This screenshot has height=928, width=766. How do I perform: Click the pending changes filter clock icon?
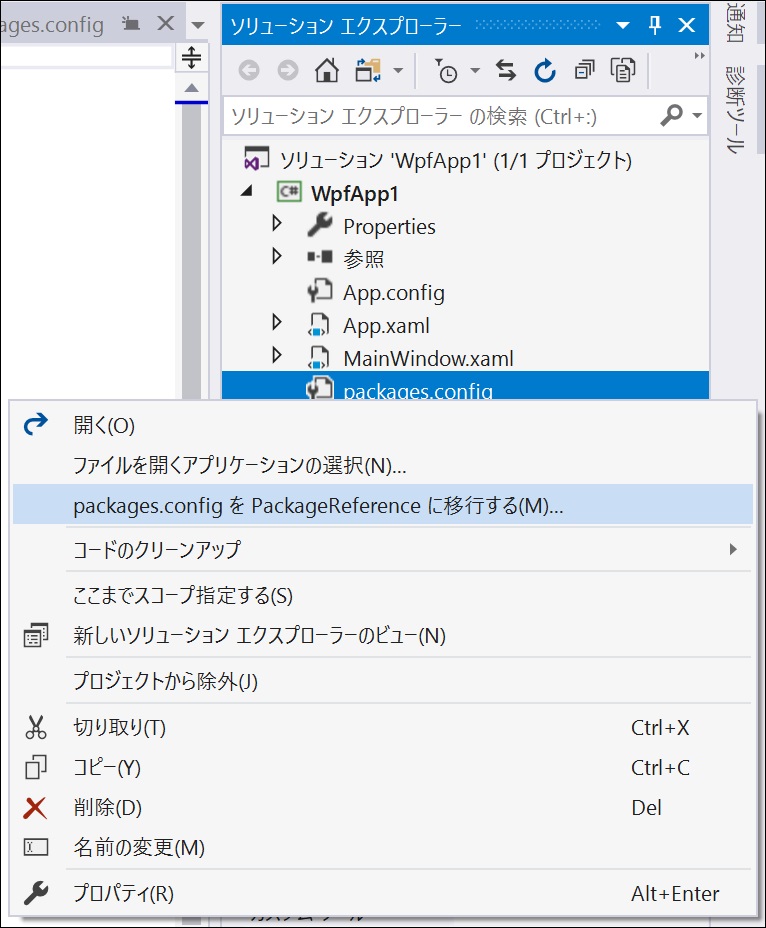coord(446,71)
